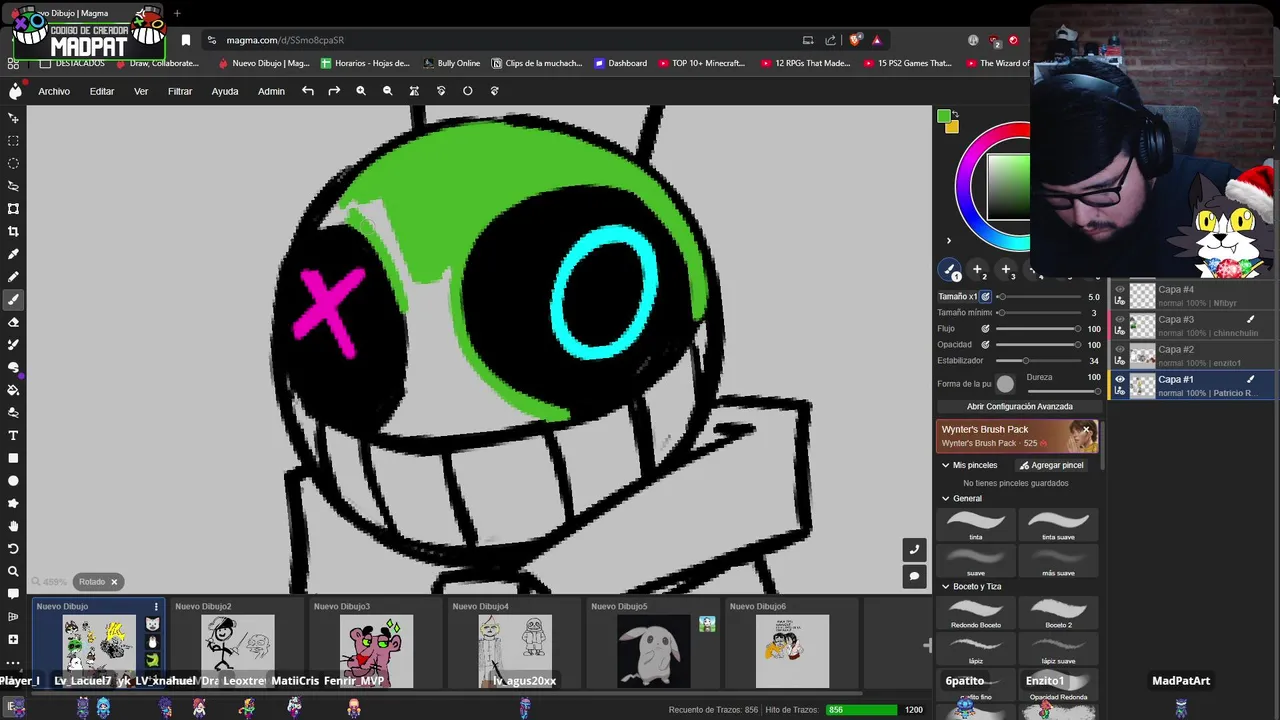
Task: Click the undo arrow in top toolbar
Action: [308, 91]
